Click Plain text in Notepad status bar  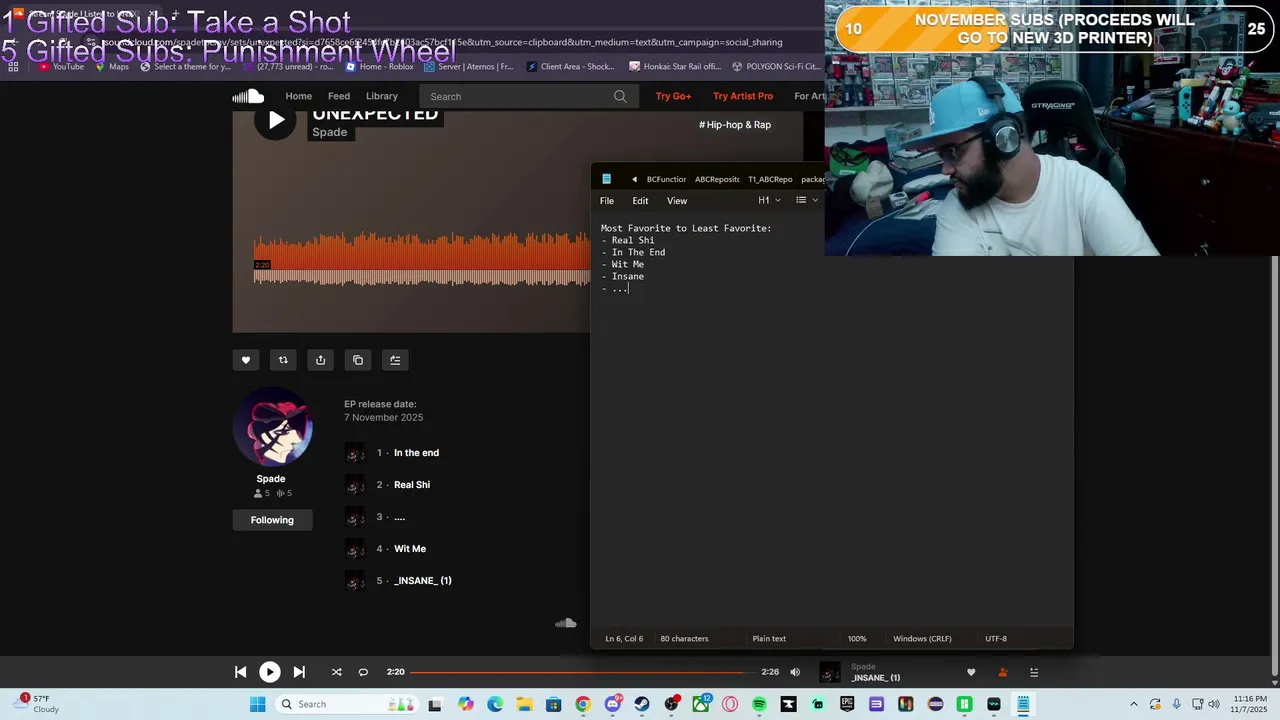click(769, 638)
